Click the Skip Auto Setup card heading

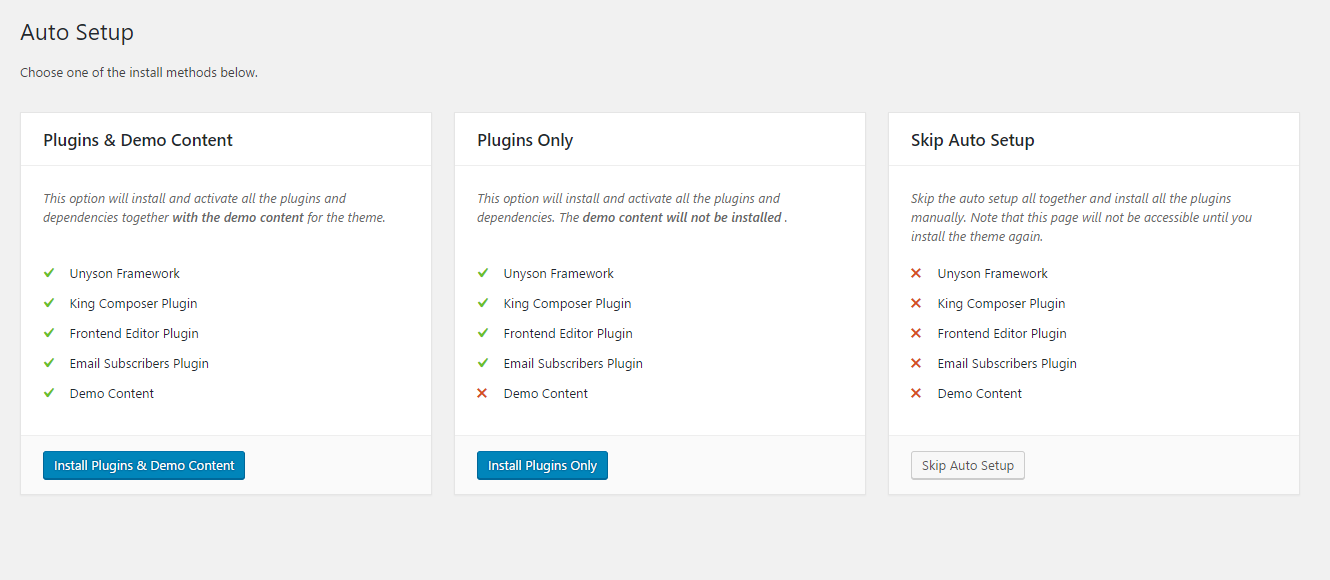click(x=972, y=140)
